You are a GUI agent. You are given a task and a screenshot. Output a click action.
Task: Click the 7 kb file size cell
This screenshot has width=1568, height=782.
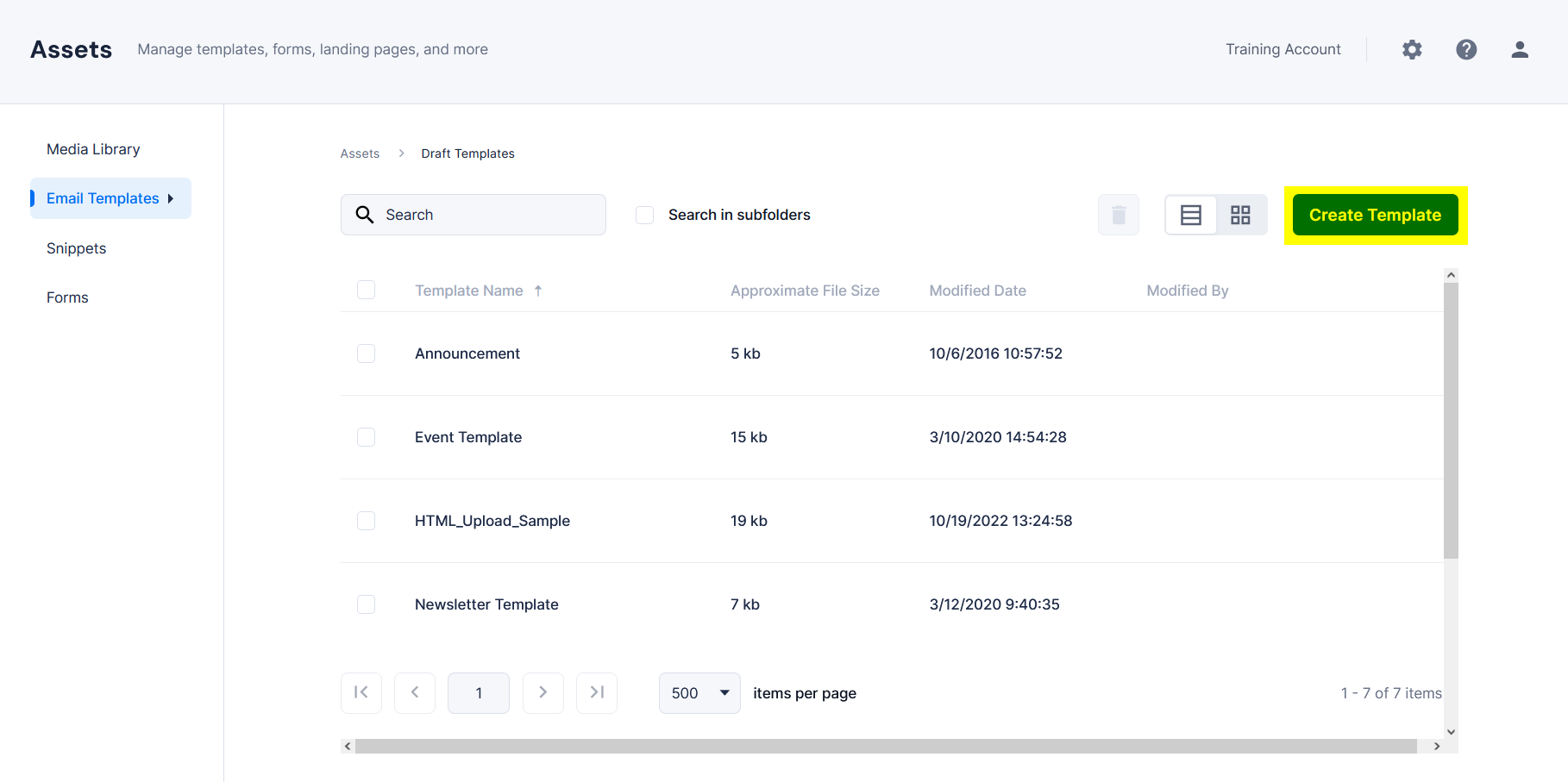745,604
